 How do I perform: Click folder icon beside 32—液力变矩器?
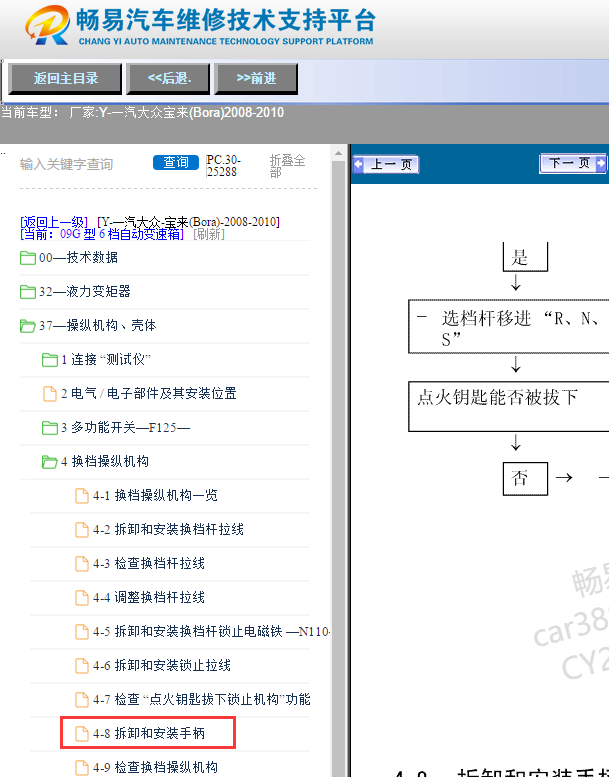click(28, 292)
